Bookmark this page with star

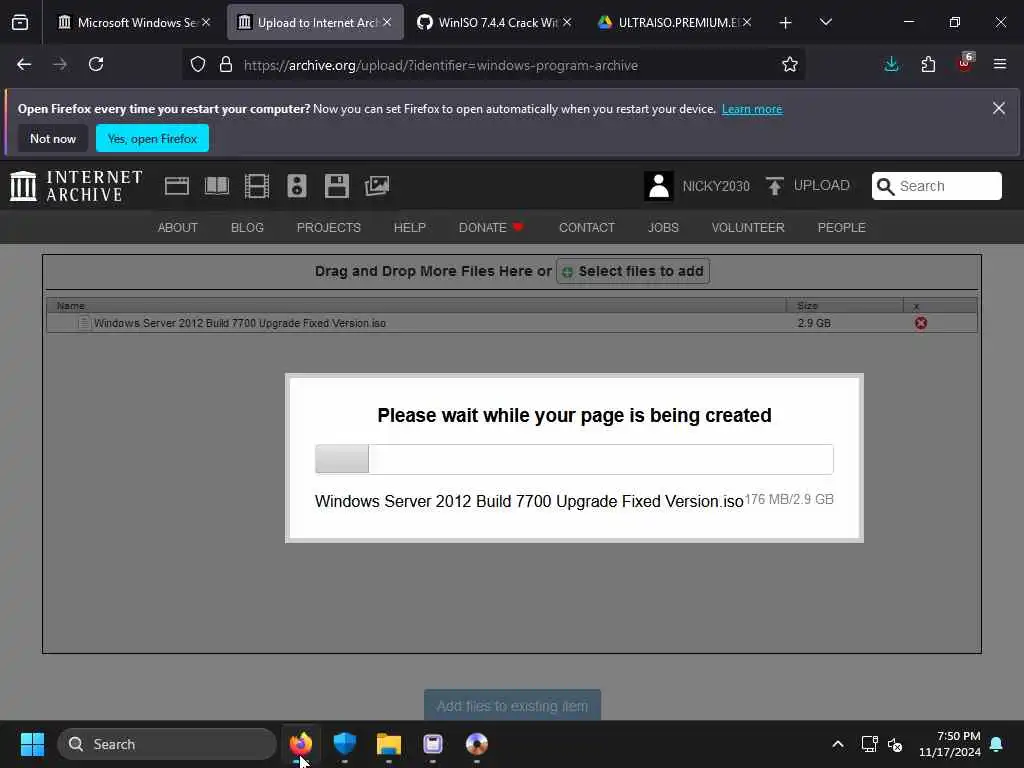point(790,65)
